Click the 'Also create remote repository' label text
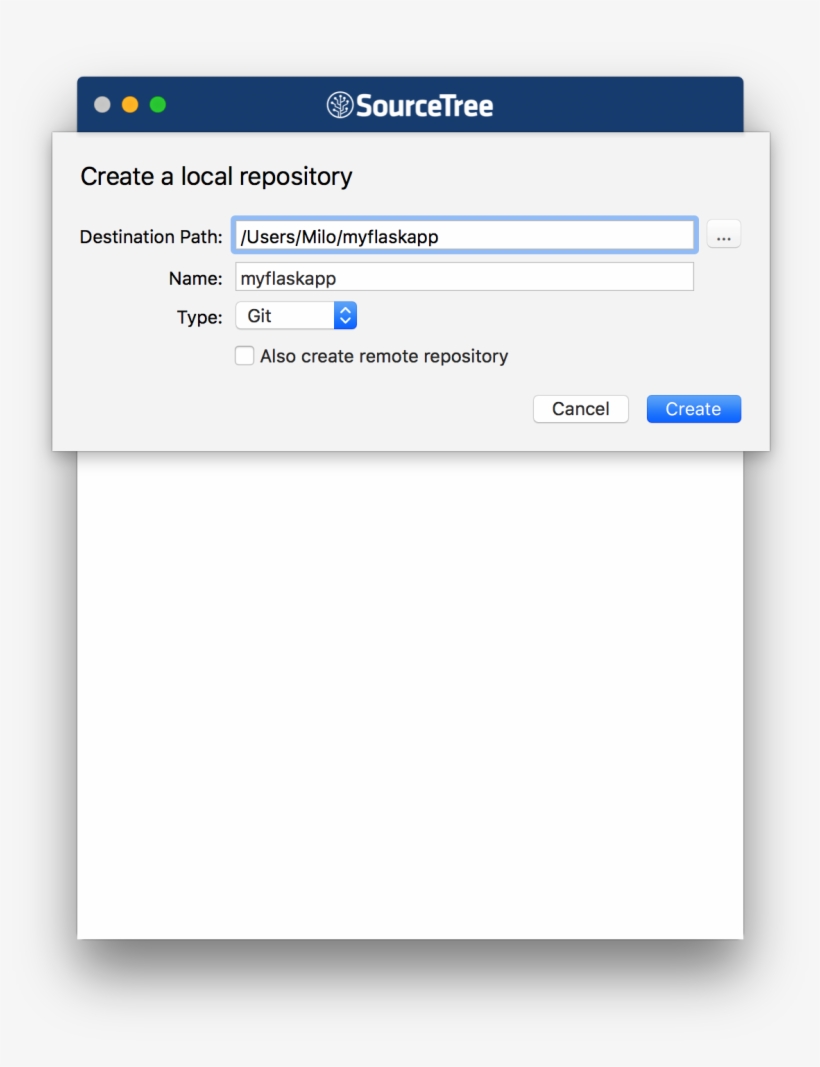820x1067 pixels. click(384, 357)
